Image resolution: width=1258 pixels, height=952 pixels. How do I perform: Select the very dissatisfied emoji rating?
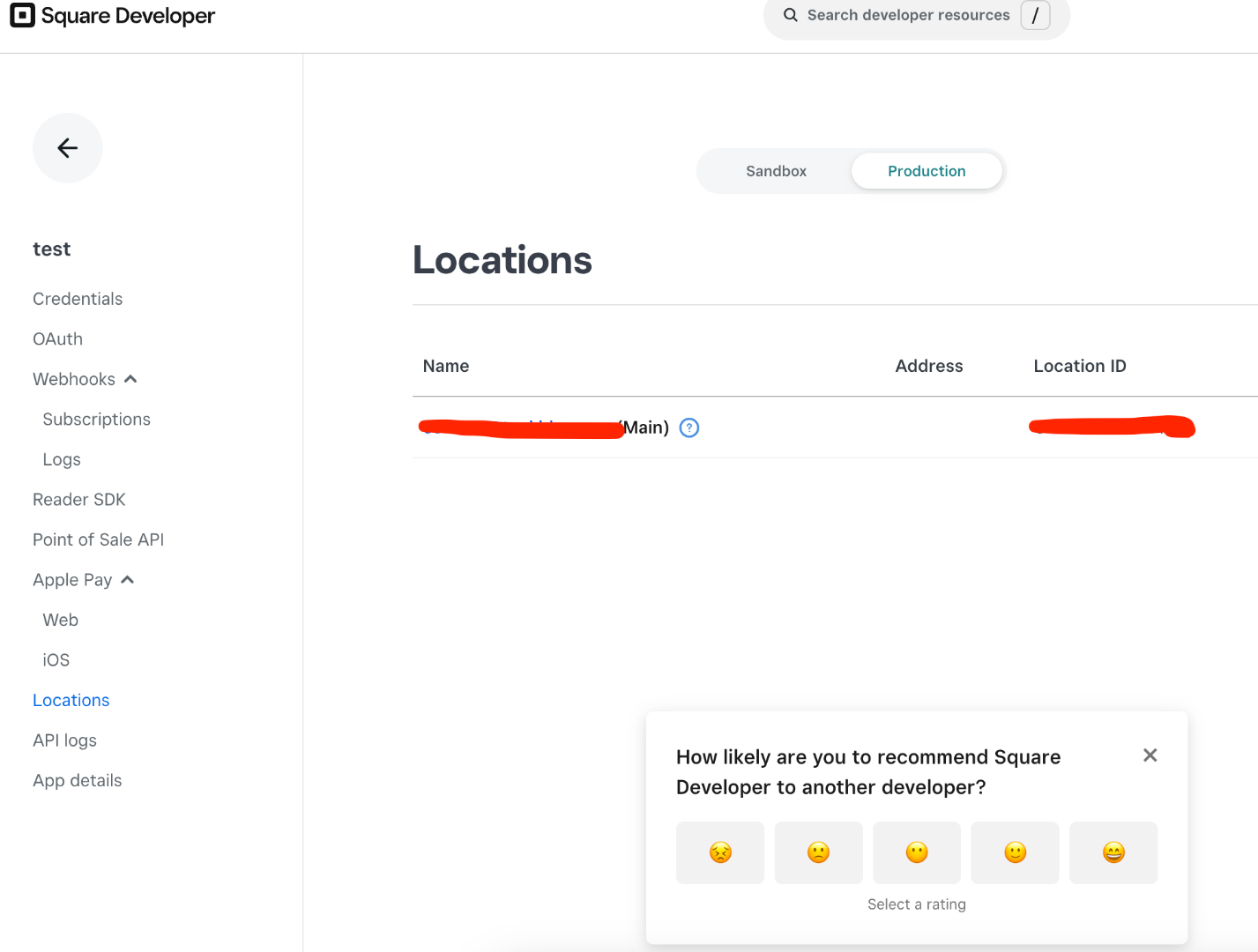720,852
